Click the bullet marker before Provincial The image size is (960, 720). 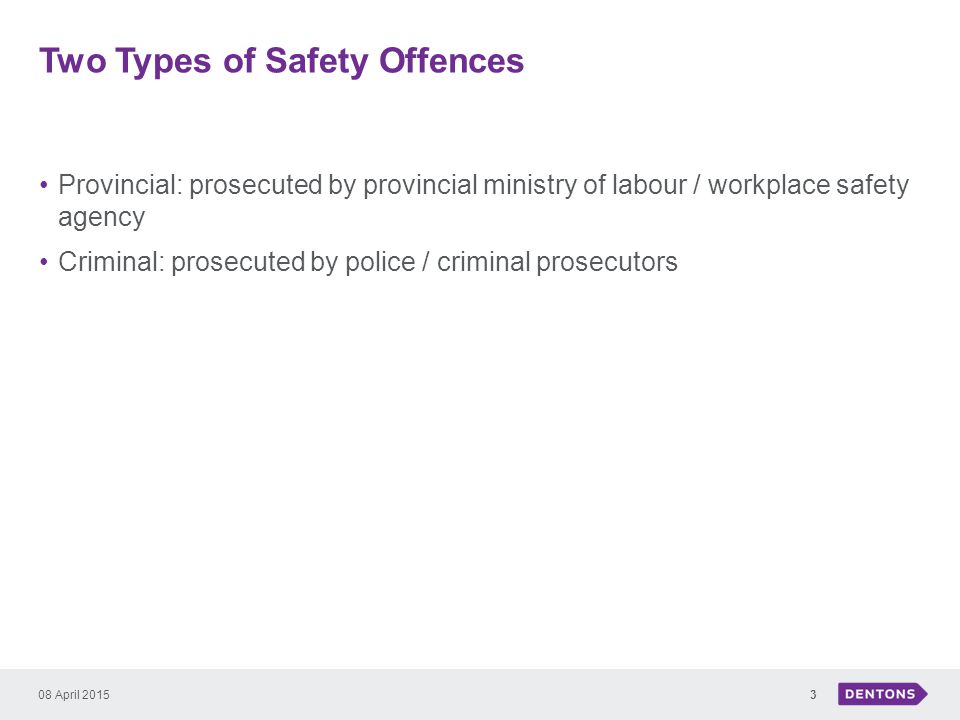43,185
